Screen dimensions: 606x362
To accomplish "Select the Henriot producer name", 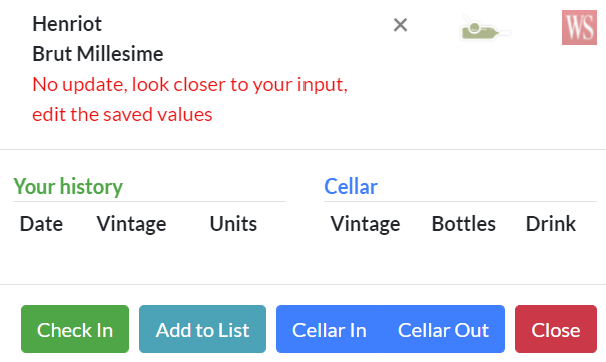I will click(67, 24).
